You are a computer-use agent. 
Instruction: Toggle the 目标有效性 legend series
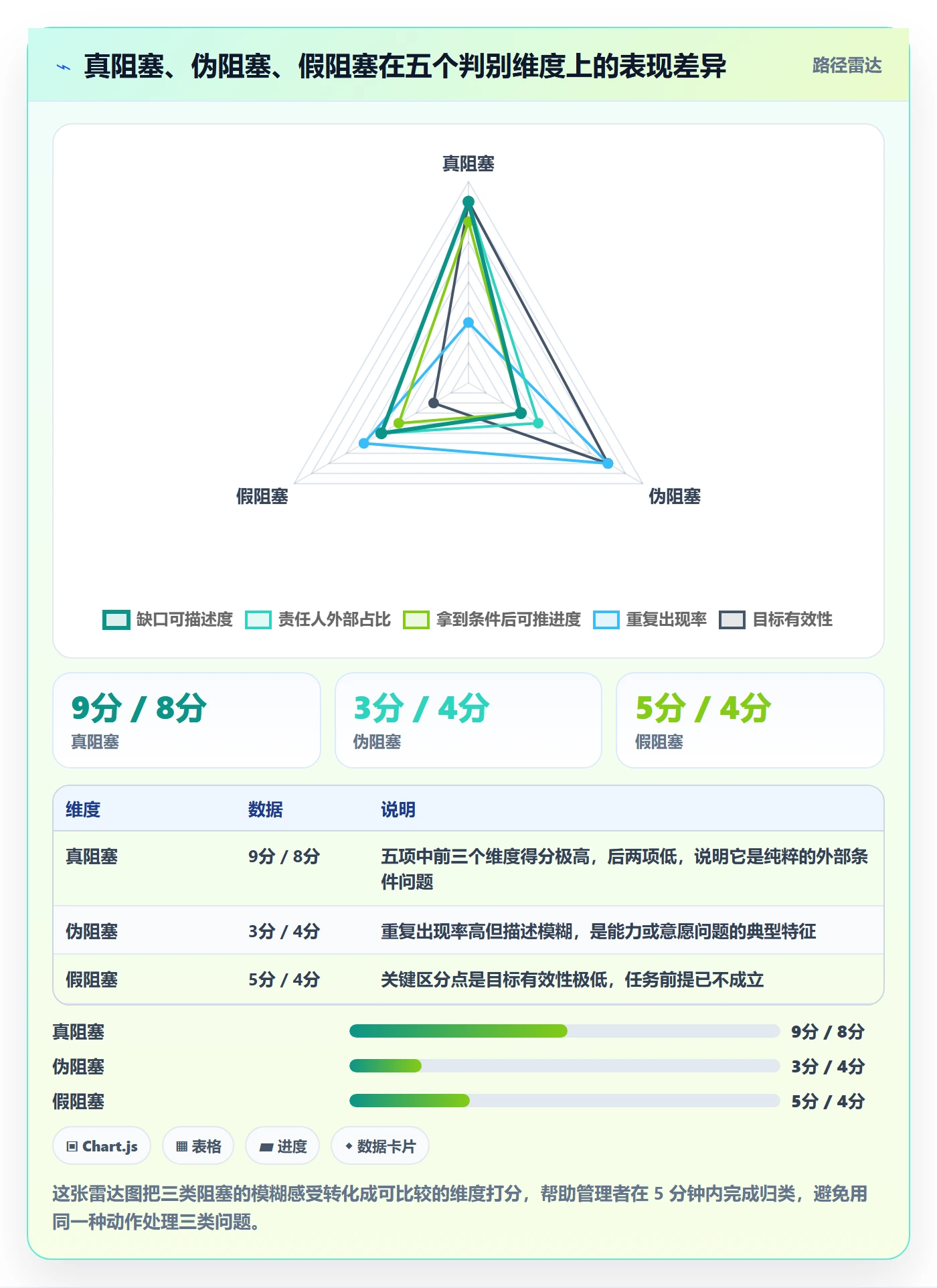pyautogui.click(x=776, y=620)
